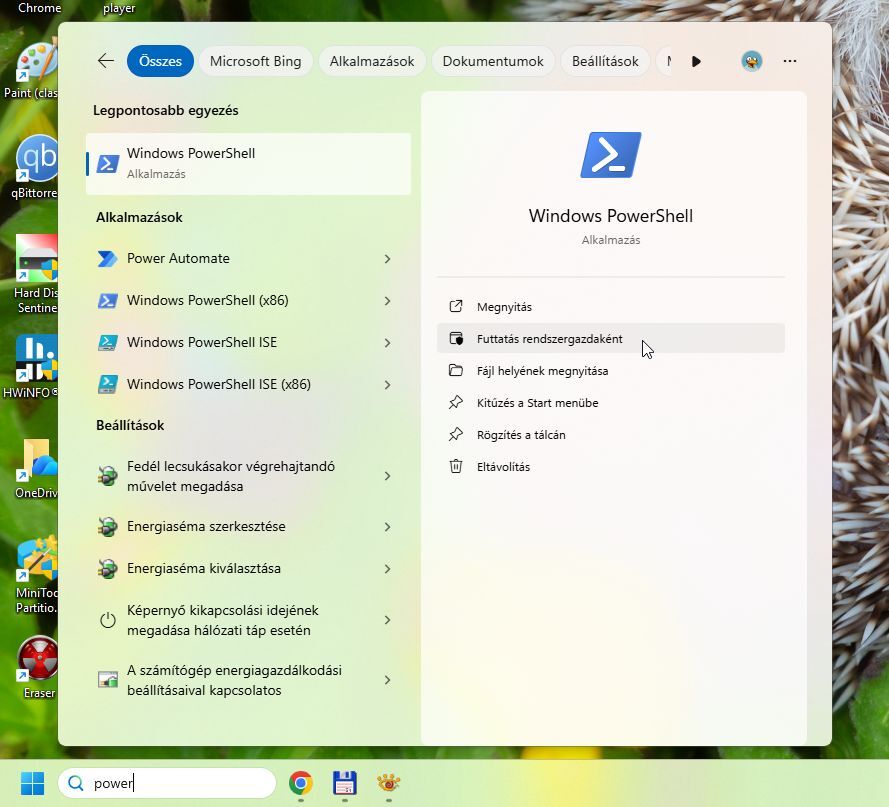Open Energiaséma kiválasztása setting
This screenshot has height=807, width=889.
[x=248, y=569]
